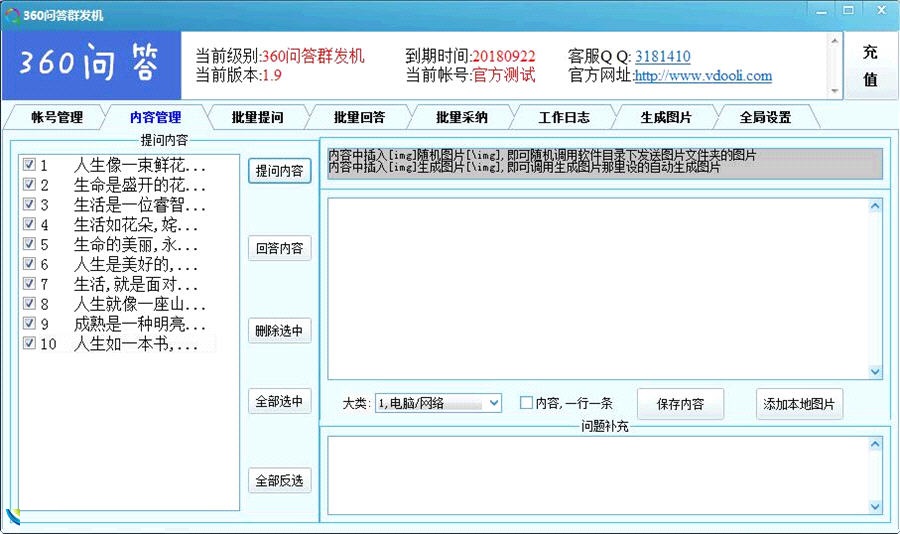This screenshot has height=534, width=900.
Task: View the 工作日志 tab
Action: point(564,118)
